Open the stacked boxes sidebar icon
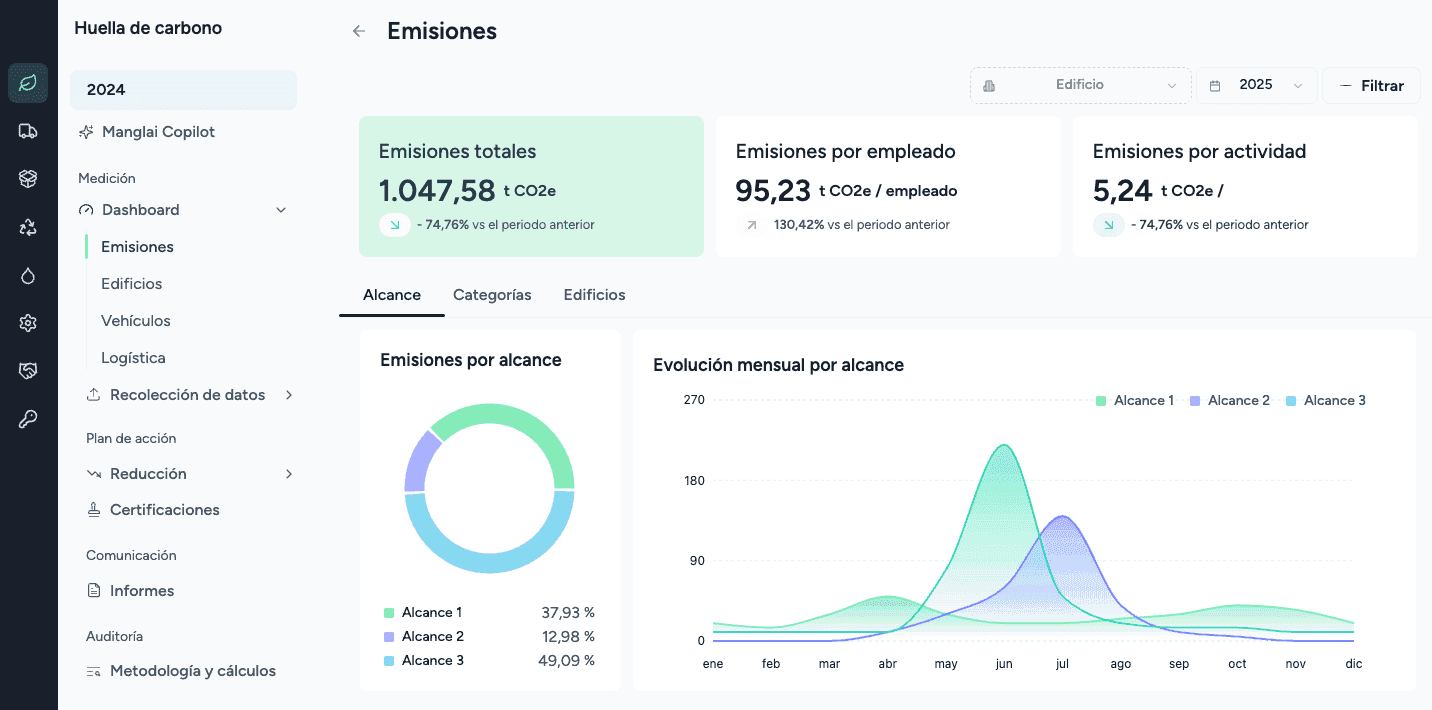 (x=28, y=179)
